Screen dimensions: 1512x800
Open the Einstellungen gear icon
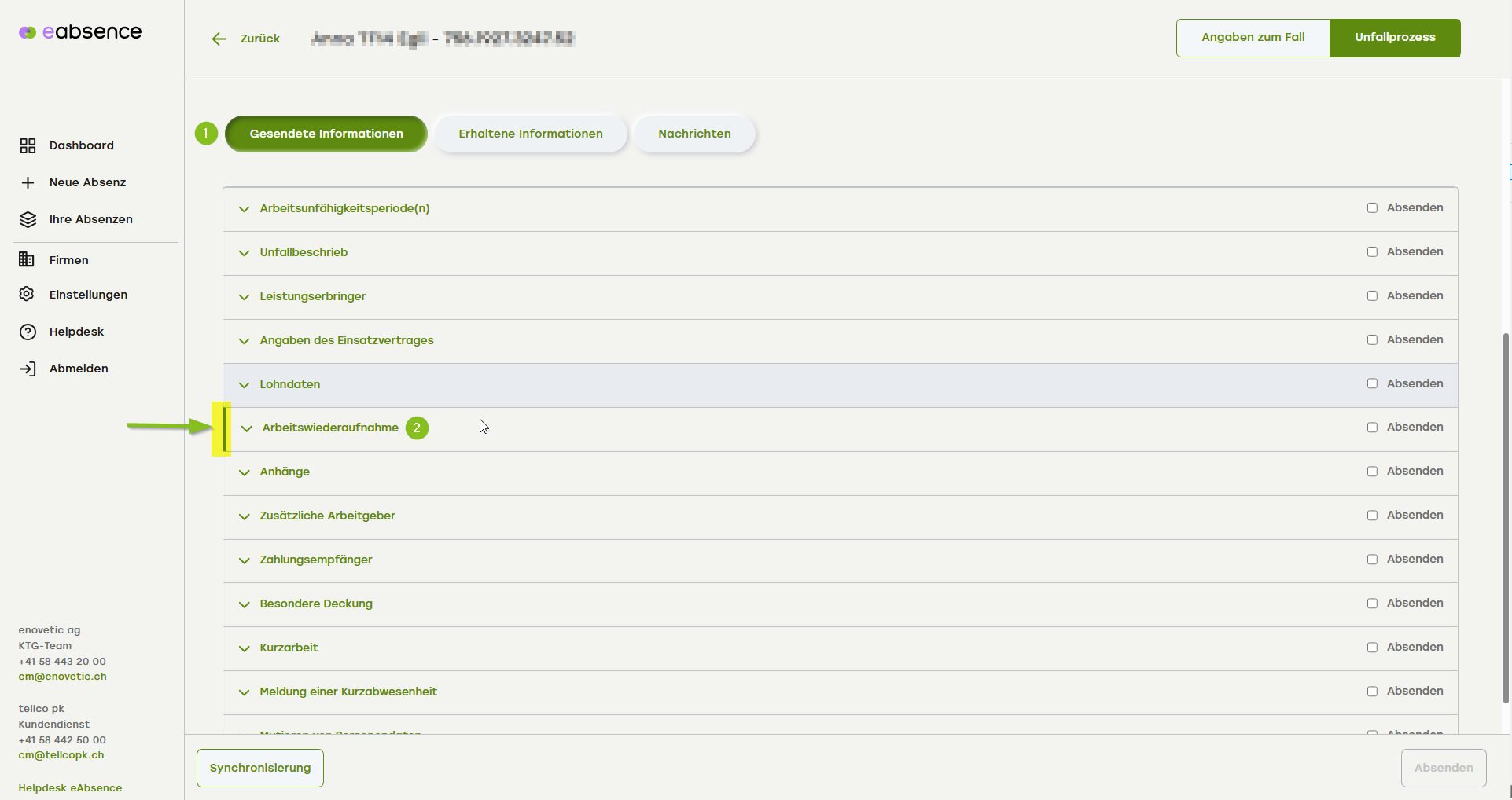tap(27, 294)
